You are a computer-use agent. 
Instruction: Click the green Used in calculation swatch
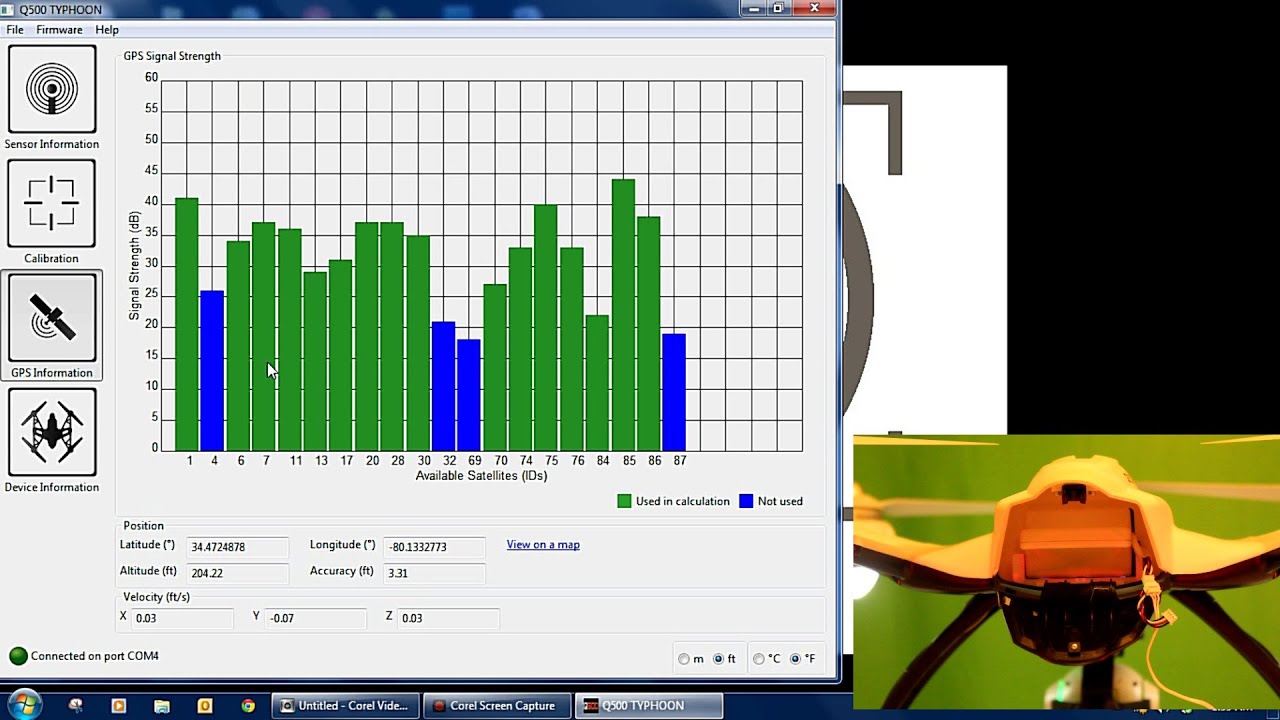click(624, 501)
